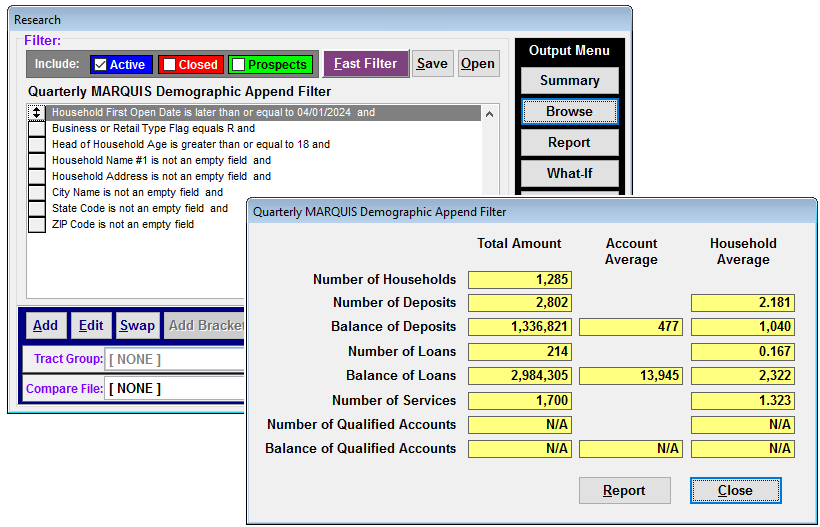Click the Add Bracket button

tap(204, 325)
